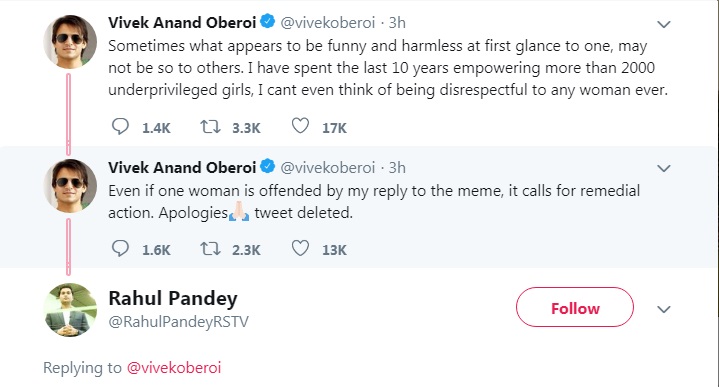Follow Rahul Pandey
The height and width of the screenshot is (387, 719).
[x=575, y=307]
